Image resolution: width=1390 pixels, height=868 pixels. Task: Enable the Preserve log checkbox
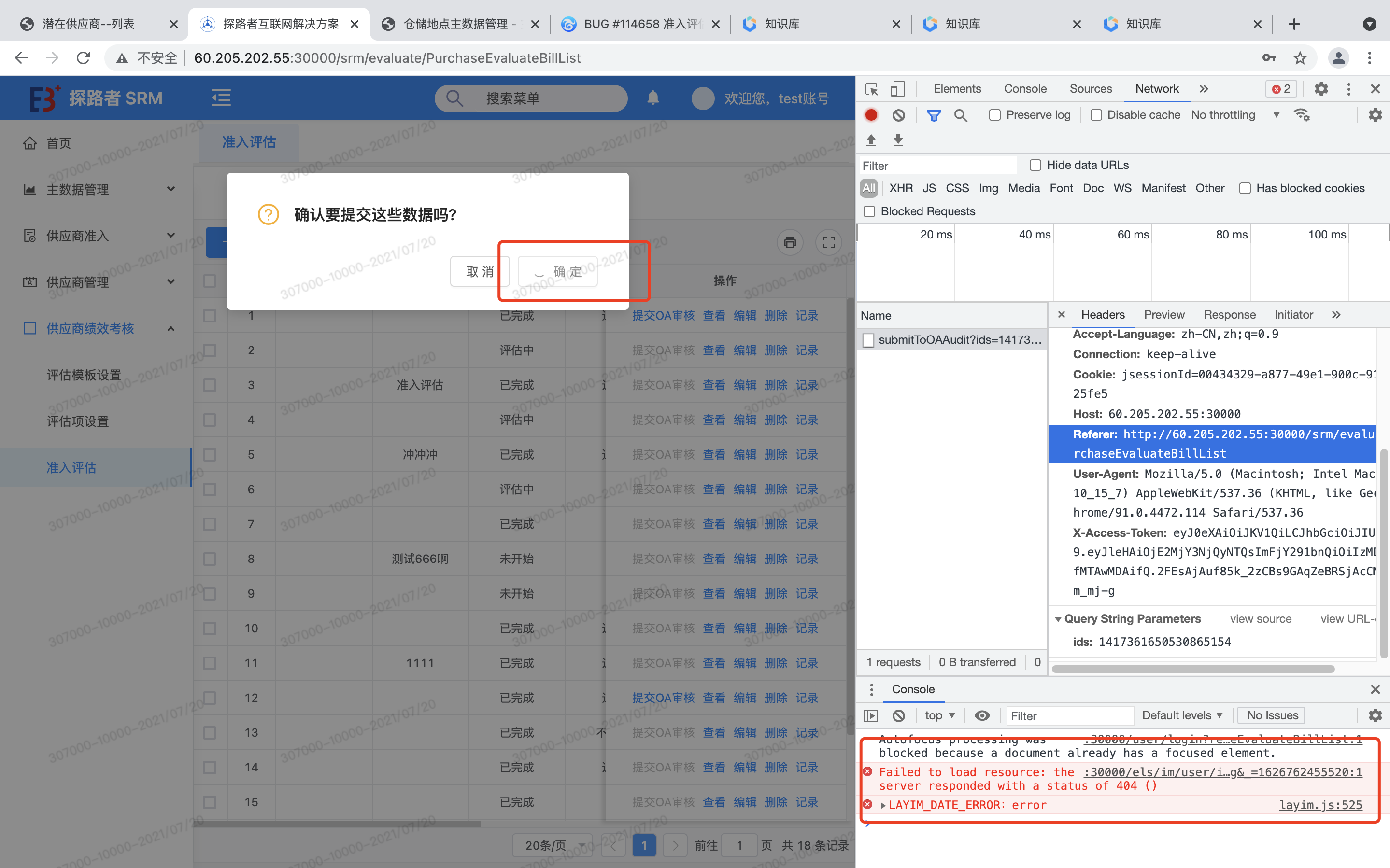(995, 115)
